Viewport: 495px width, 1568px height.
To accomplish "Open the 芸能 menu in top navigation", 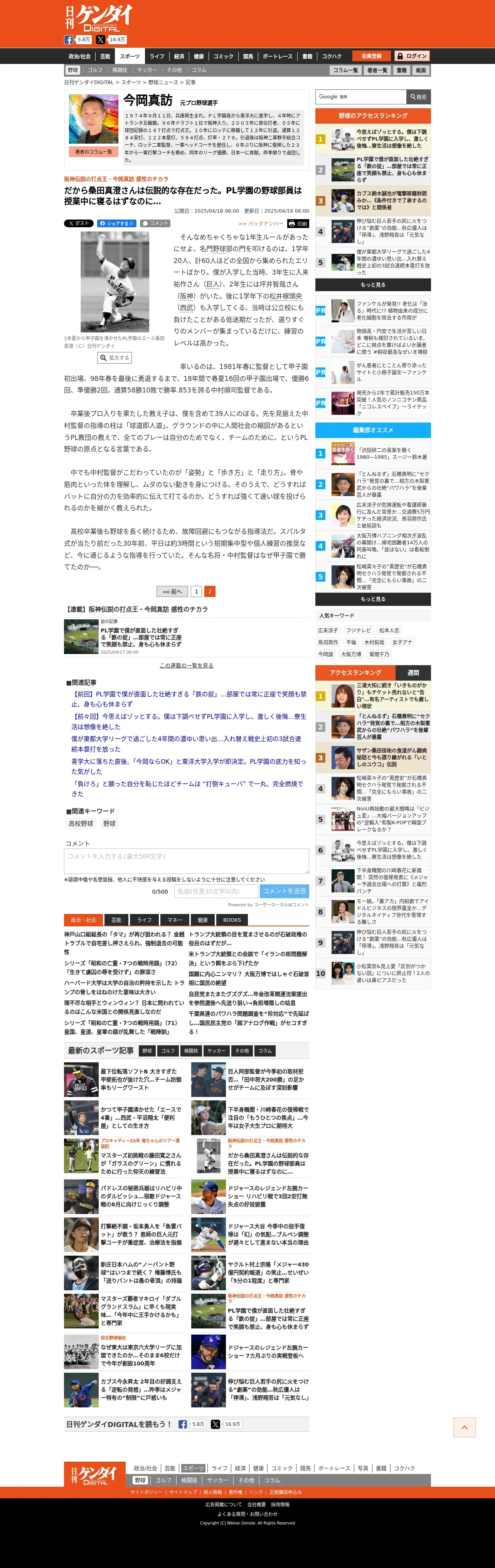I will tap(106, 56).
